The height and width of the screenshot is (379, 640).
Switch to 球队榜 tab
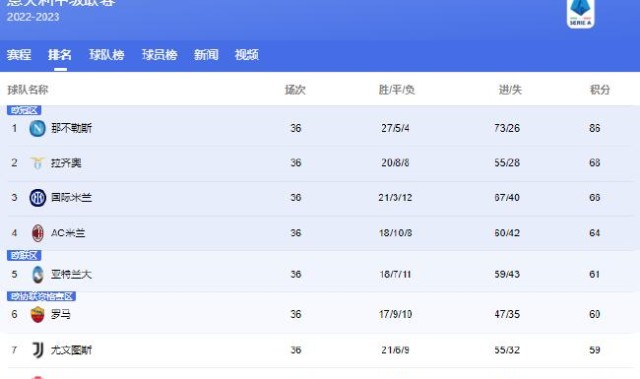[107, 55]
